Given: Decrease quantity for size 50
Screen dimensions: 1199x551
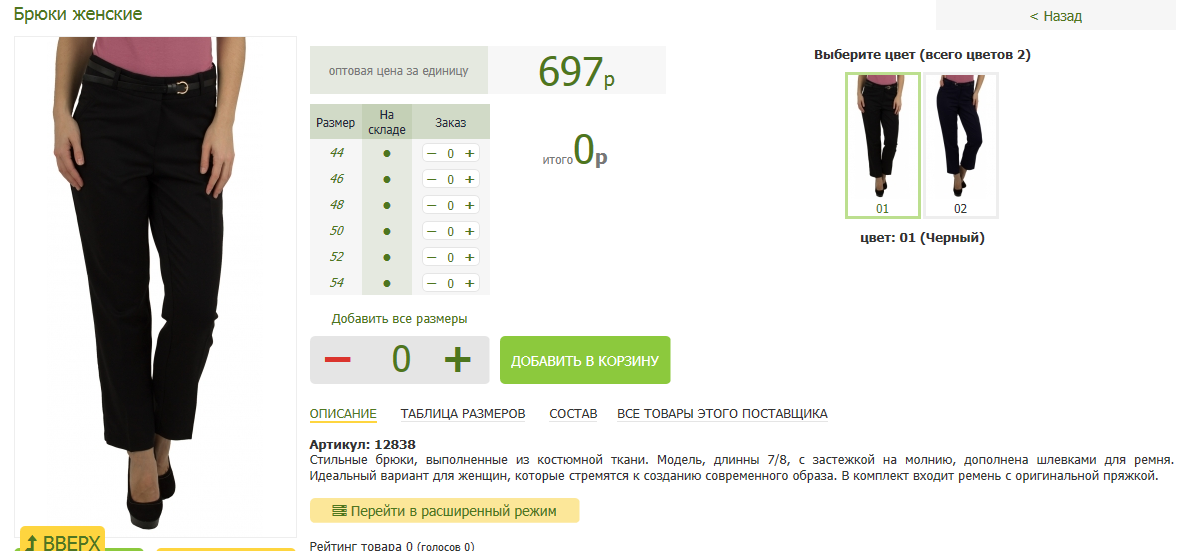Looking at the screenshot, I should [x=431, y=231].
